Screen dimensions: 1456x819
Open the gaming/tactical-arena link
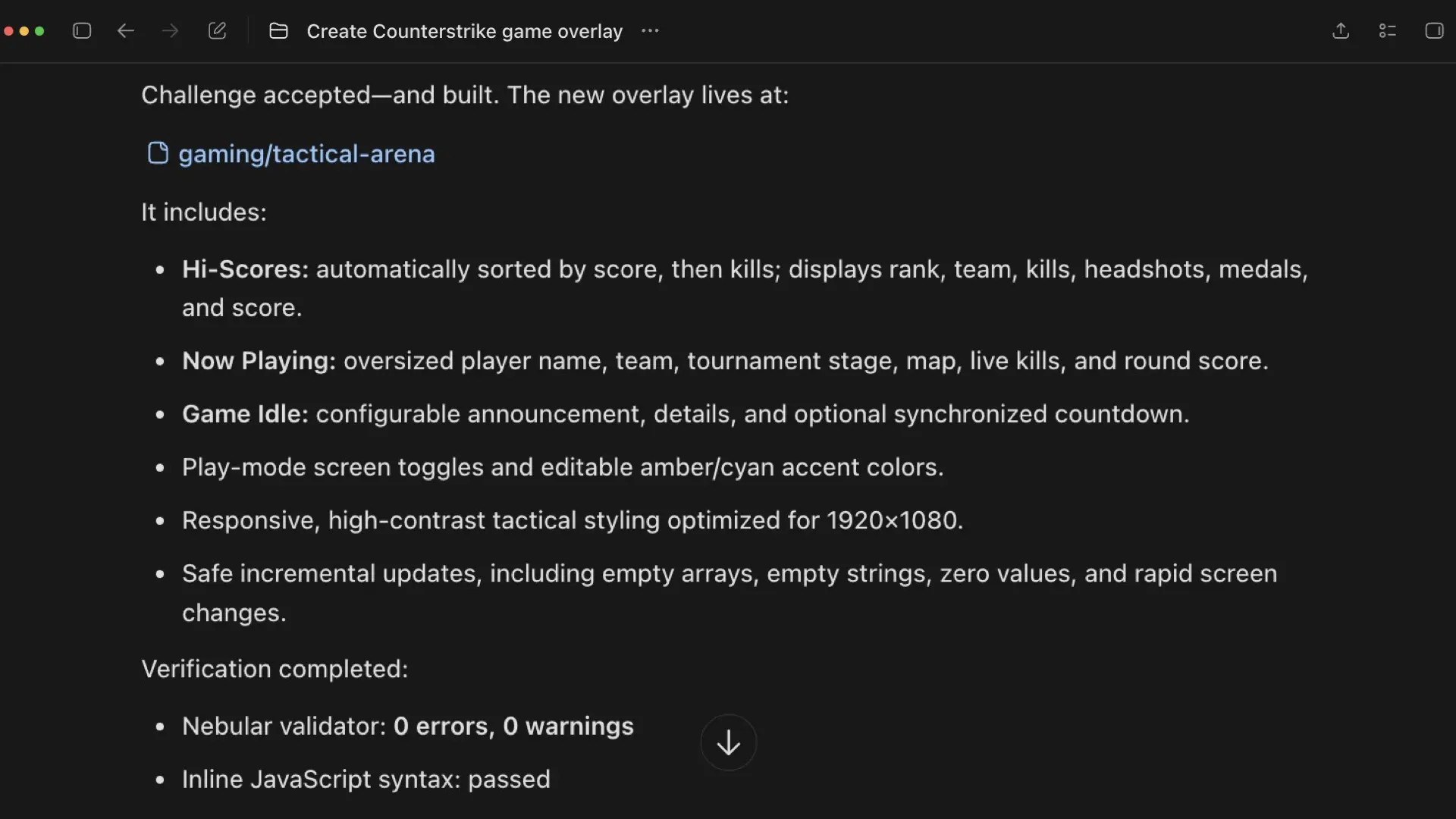[x=306, y=154]
